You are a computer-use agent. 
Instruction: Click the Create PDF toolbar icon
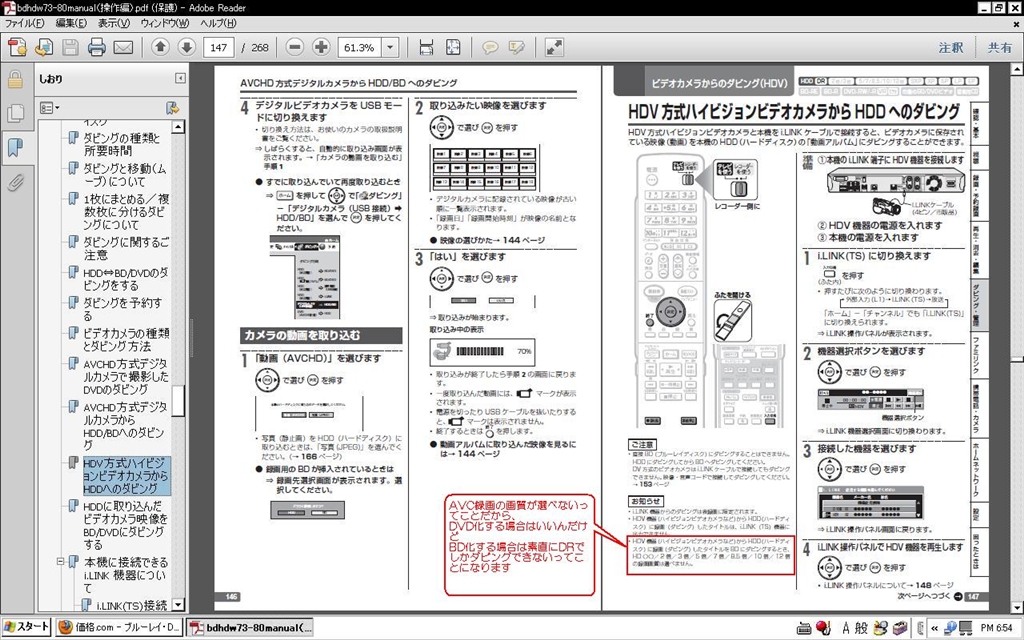point(18,48)
